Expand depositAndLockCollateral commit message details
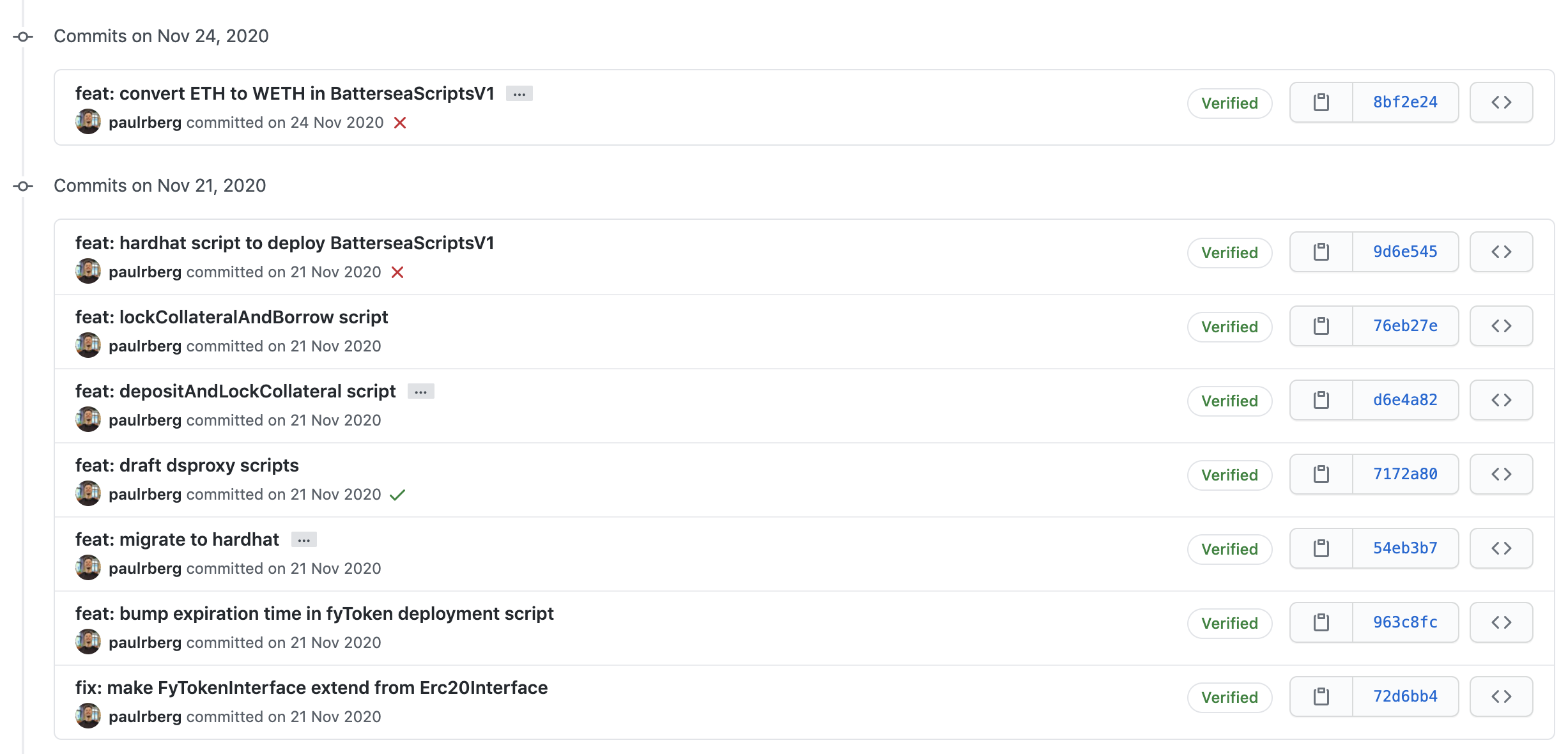 pos(420,392)
